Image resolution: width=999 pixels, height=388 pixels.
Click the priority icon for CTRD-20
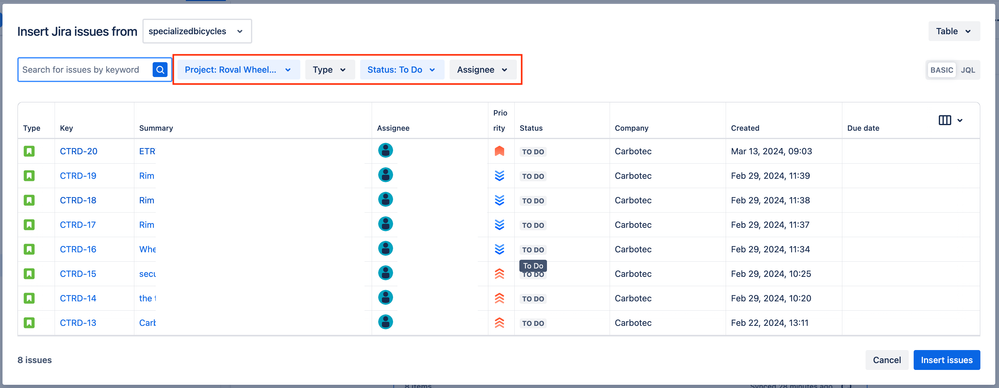500,152
